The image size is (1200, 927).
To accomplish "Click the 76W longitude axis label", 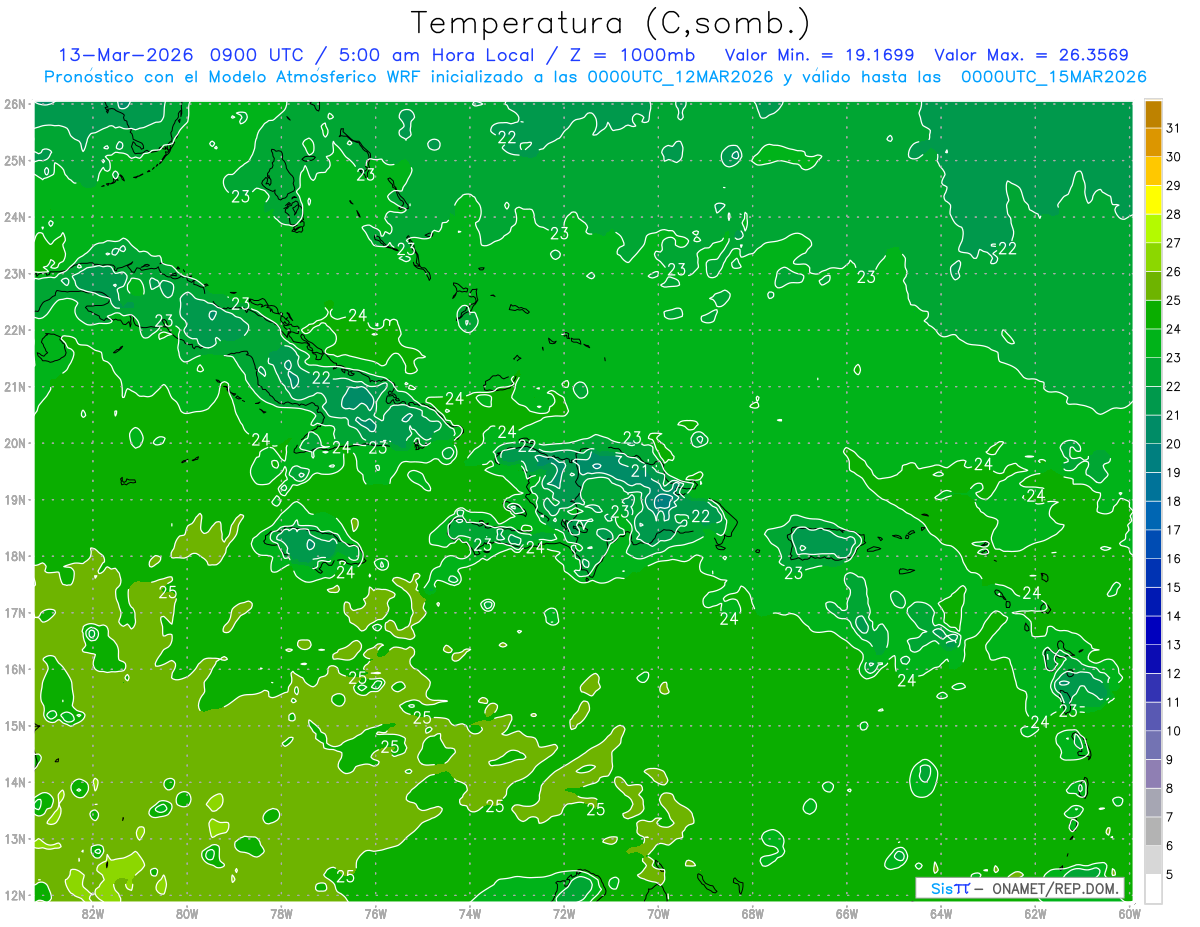I will tap(376, 913).
